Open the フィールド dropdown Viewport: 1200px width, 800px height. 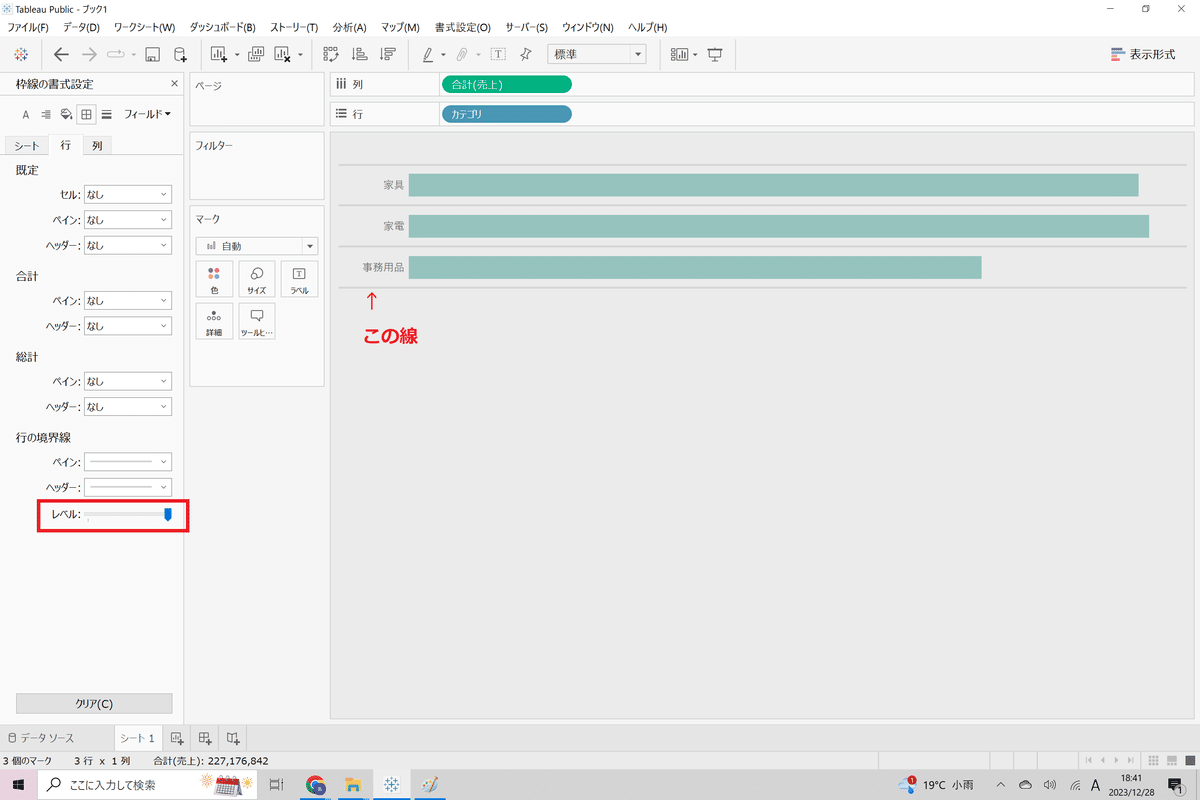point(147,115)
